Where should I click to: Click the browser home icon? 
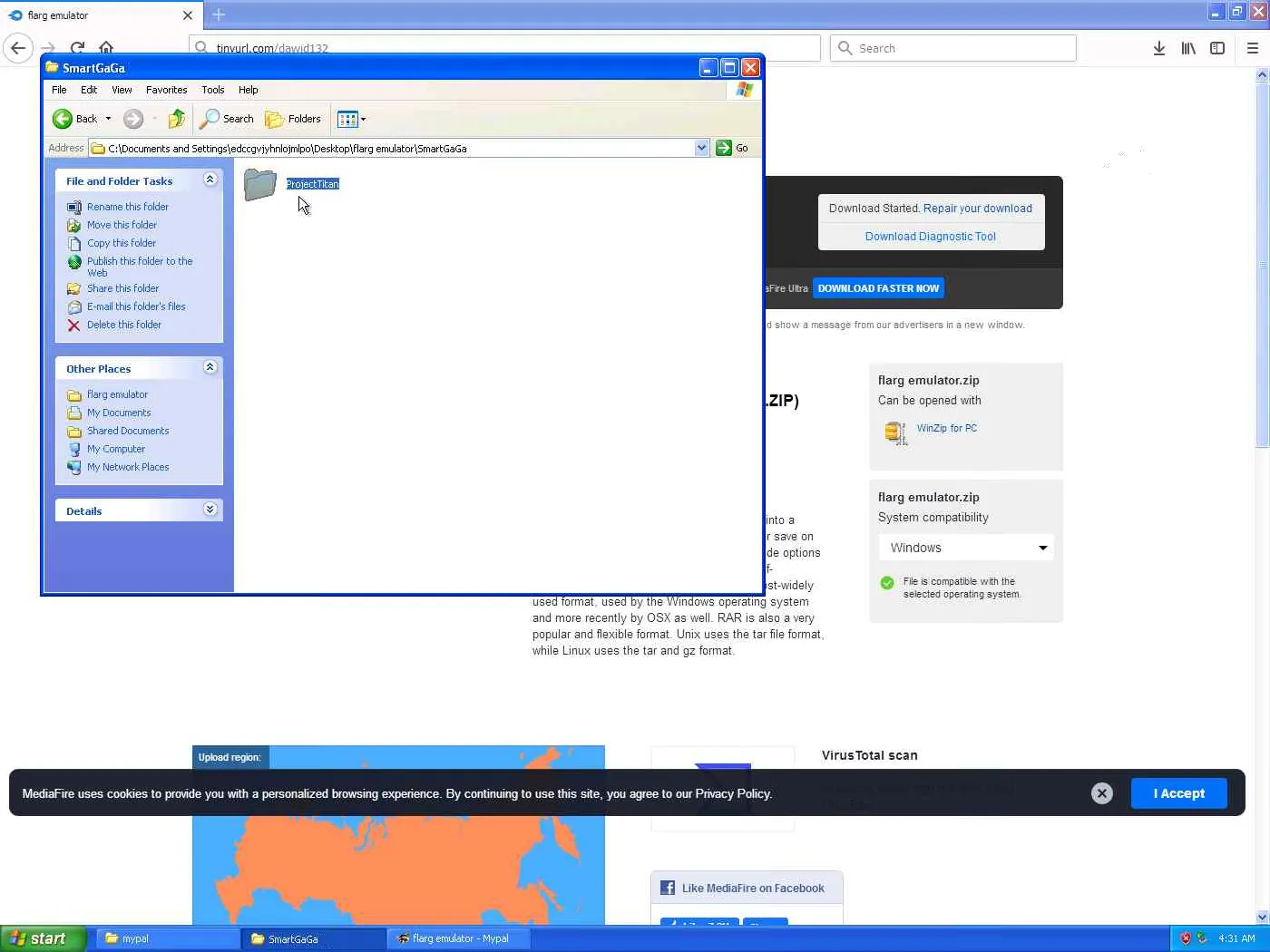[x=106, y=48]
